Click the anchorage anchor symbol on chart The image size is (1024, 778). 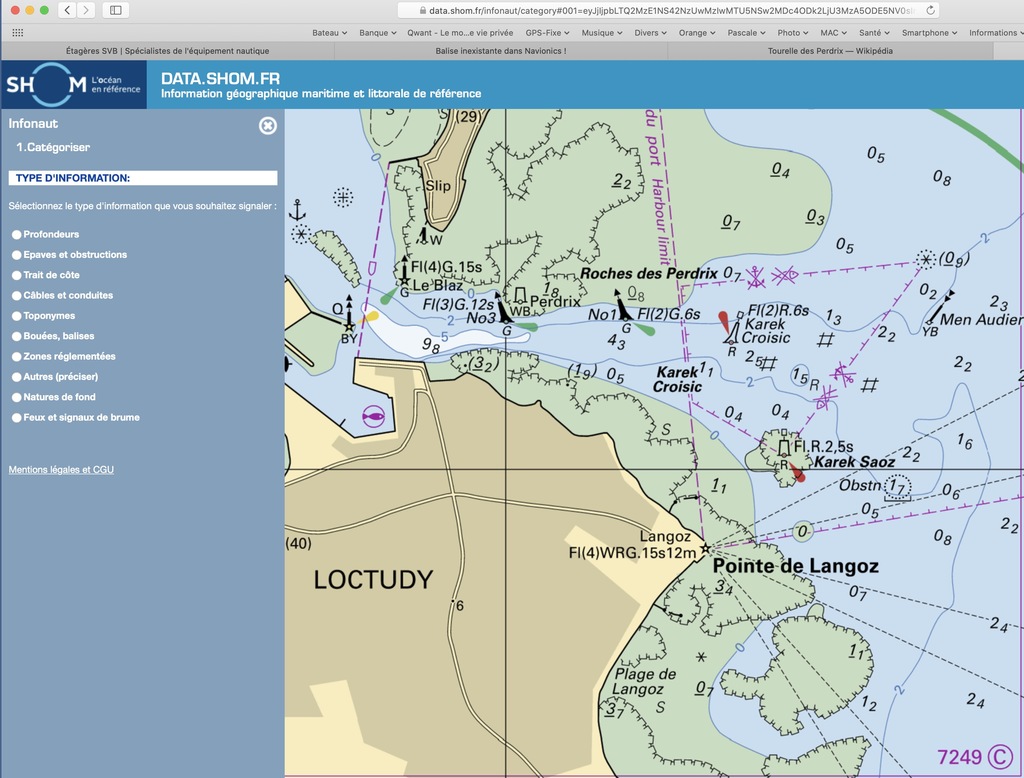click(297, 210)
